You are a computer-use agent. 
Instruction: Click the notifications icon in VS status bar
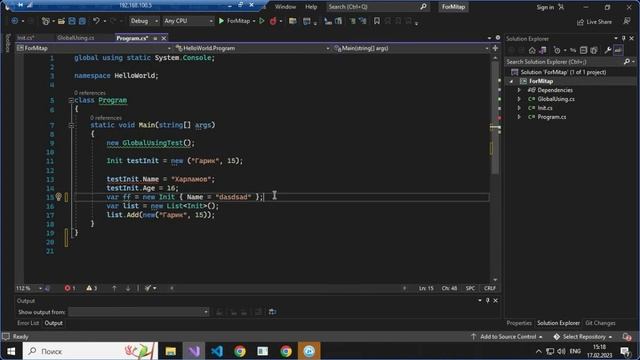627,337
